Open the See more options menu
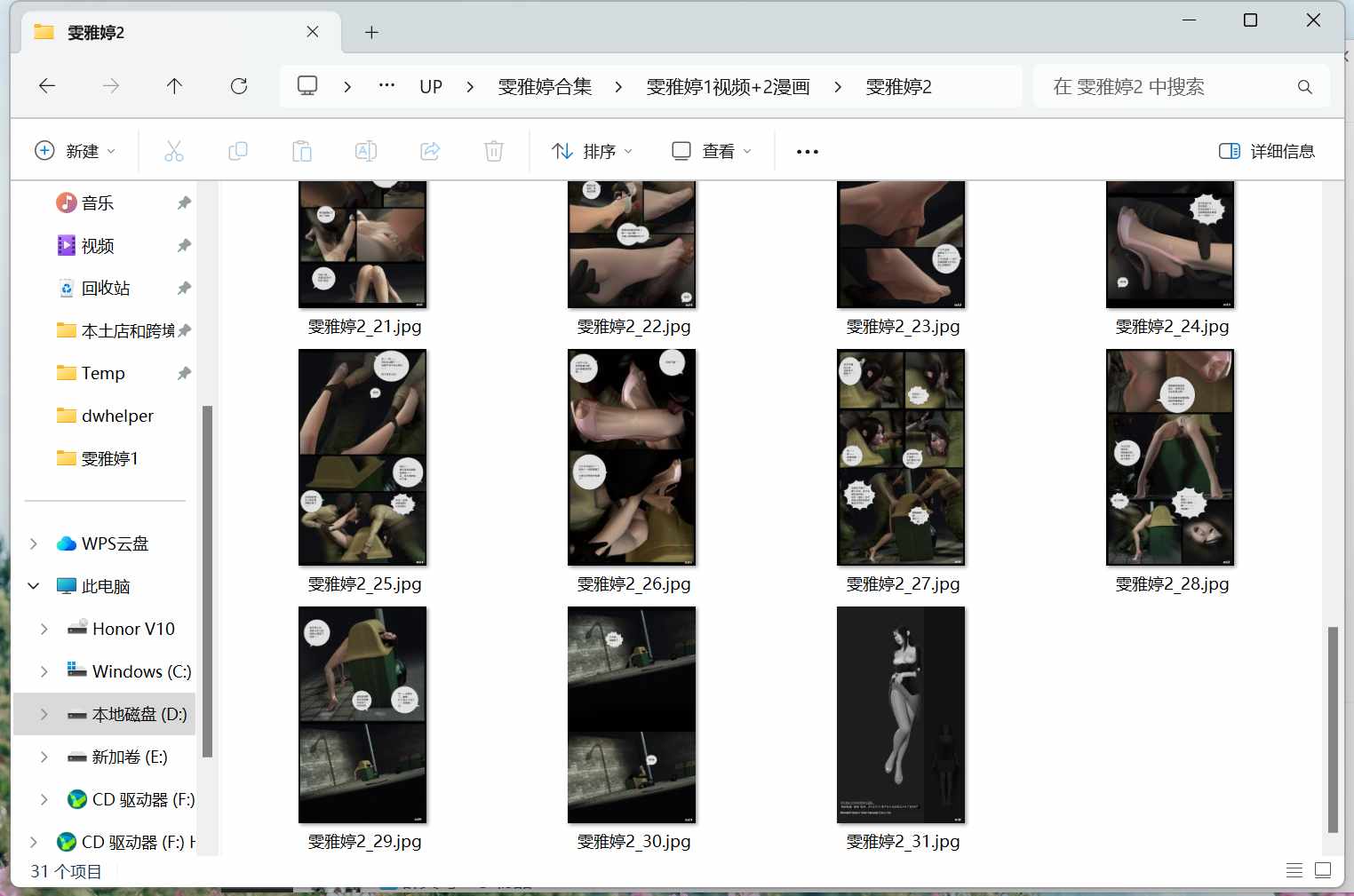Screen dimensions: 1354x896 (808, 152)
